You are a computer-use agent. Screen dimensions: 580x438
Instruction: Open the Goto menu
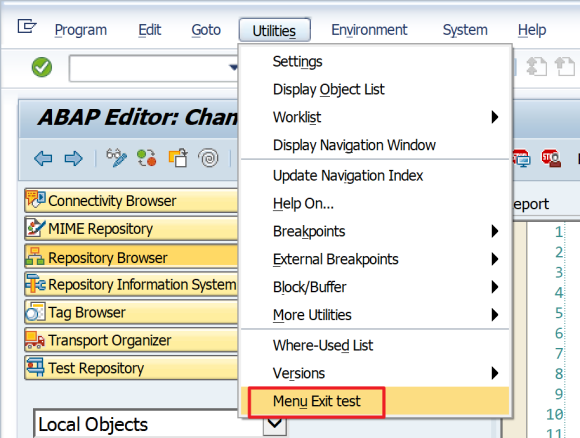click(x=206, y=30)
